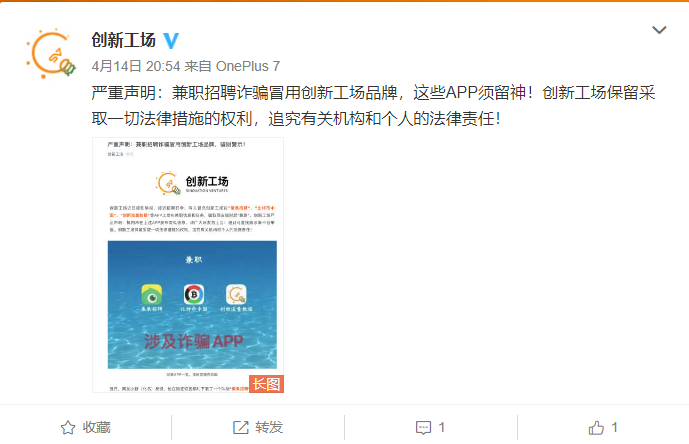Screen dimensions: 689x444
Task: Open comments via speech bubble icon
Action: [x=423, y=428]
